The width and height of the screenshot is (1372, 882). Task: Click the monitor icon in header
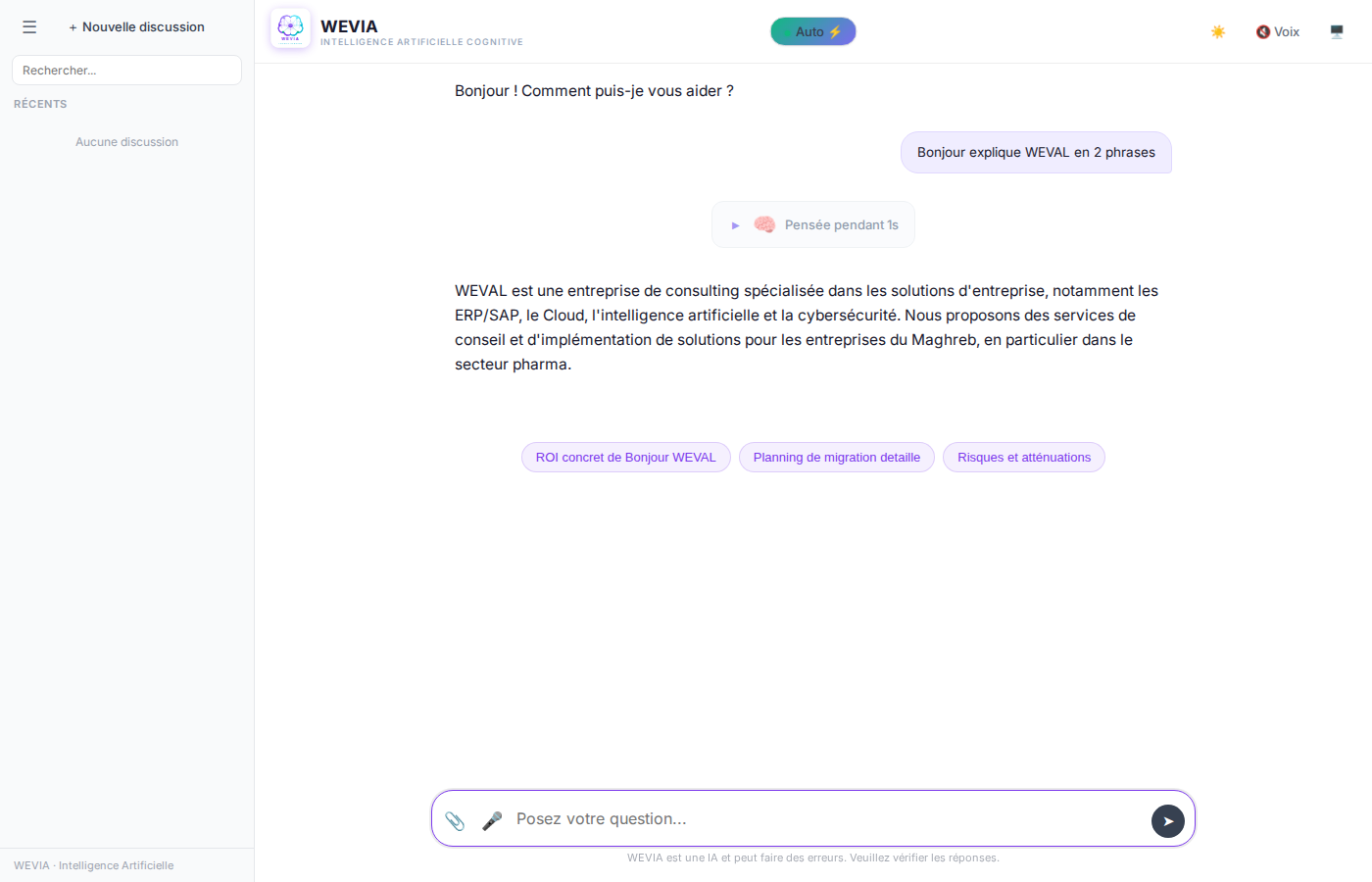tap(1337, 32)
